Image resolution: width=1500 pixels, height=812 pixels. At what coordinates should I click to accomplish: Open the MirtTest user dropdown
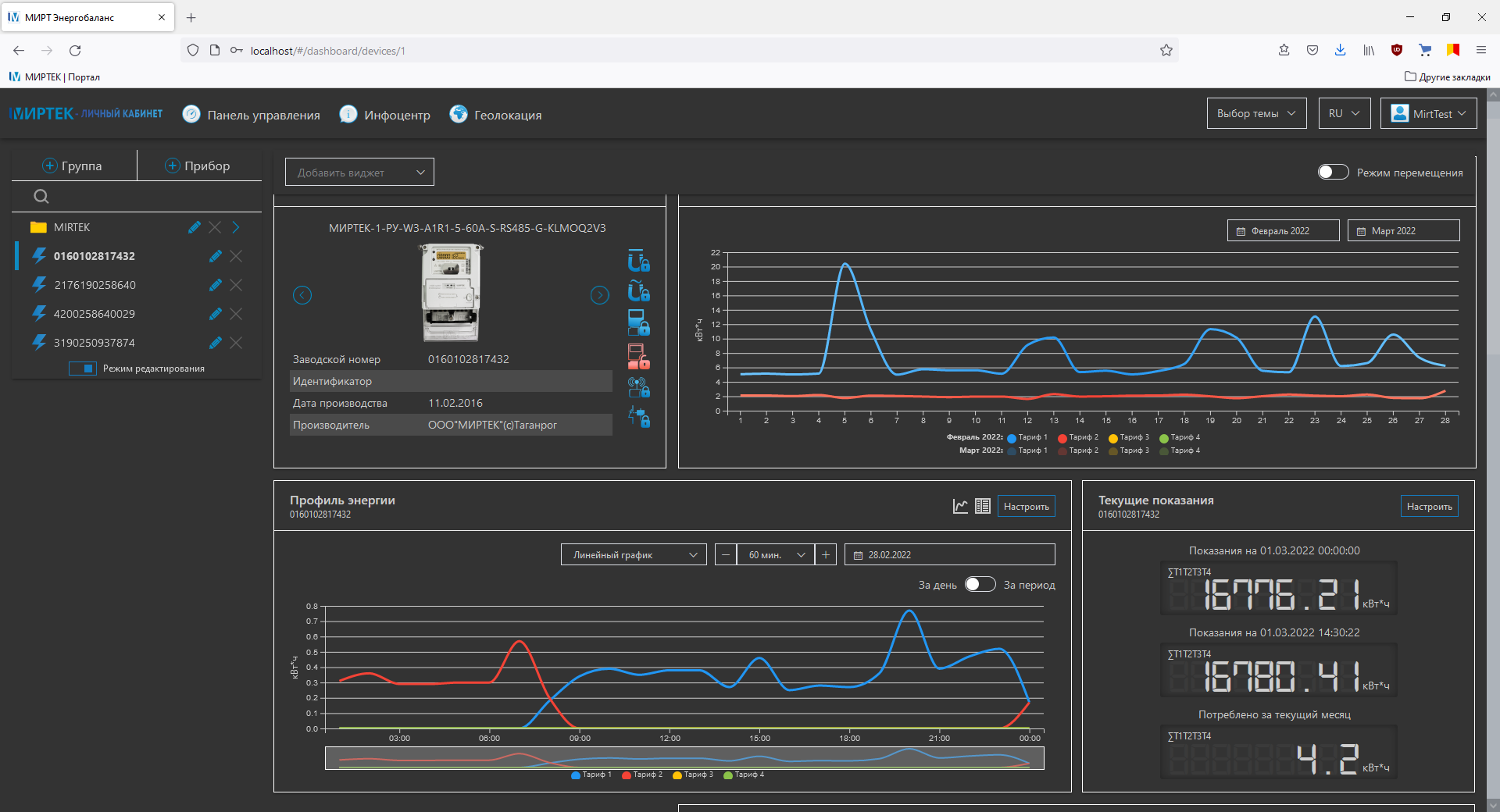click(x=1428, y=113)
